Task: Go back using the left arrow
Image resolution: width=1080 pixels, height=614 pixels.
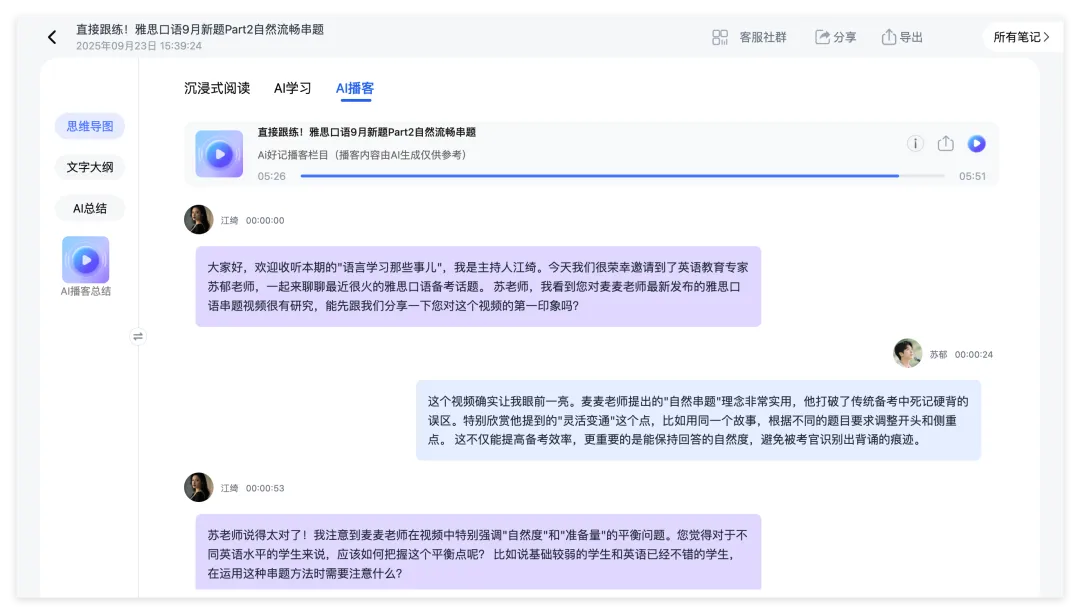Action: [x=52, y=37]
